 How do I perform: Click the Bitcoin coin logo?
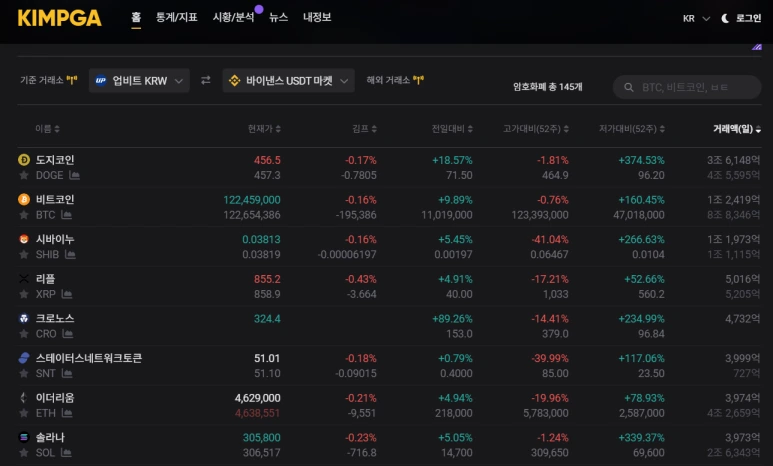(x=24, y=199)
